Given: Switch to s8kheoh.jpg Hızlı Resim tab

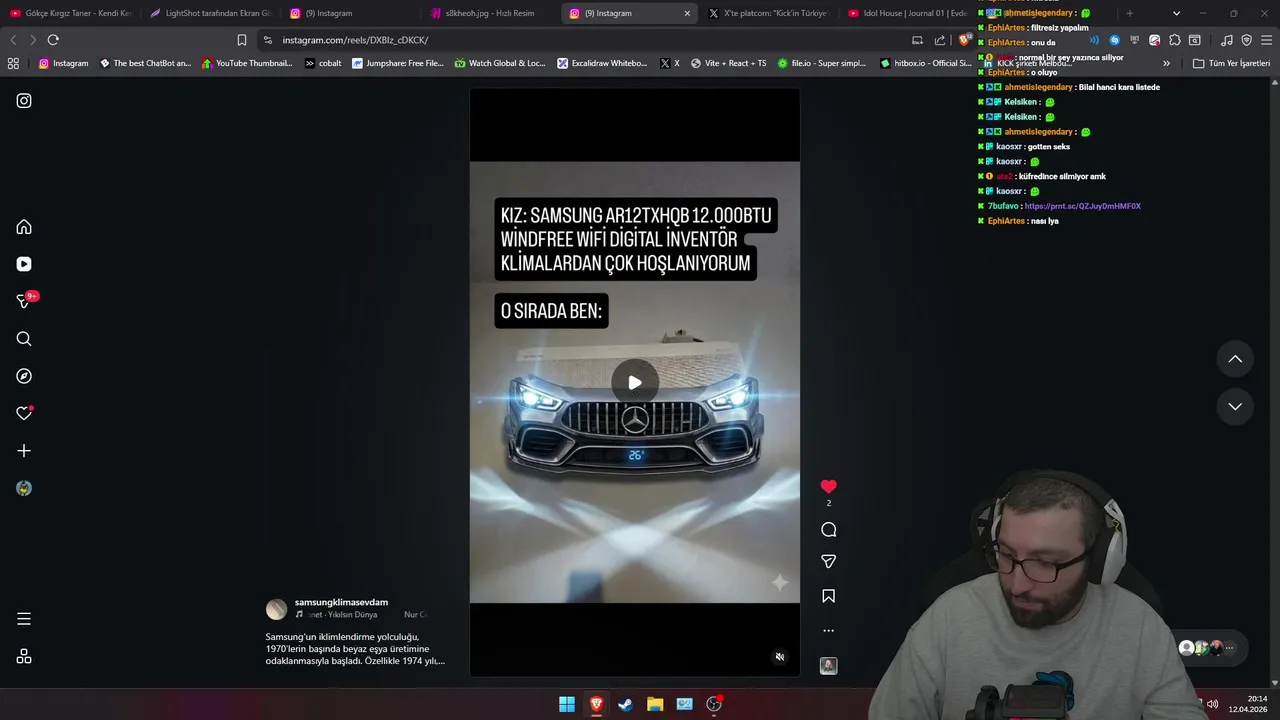Looking at the screenshot, I should click(490, 13).
